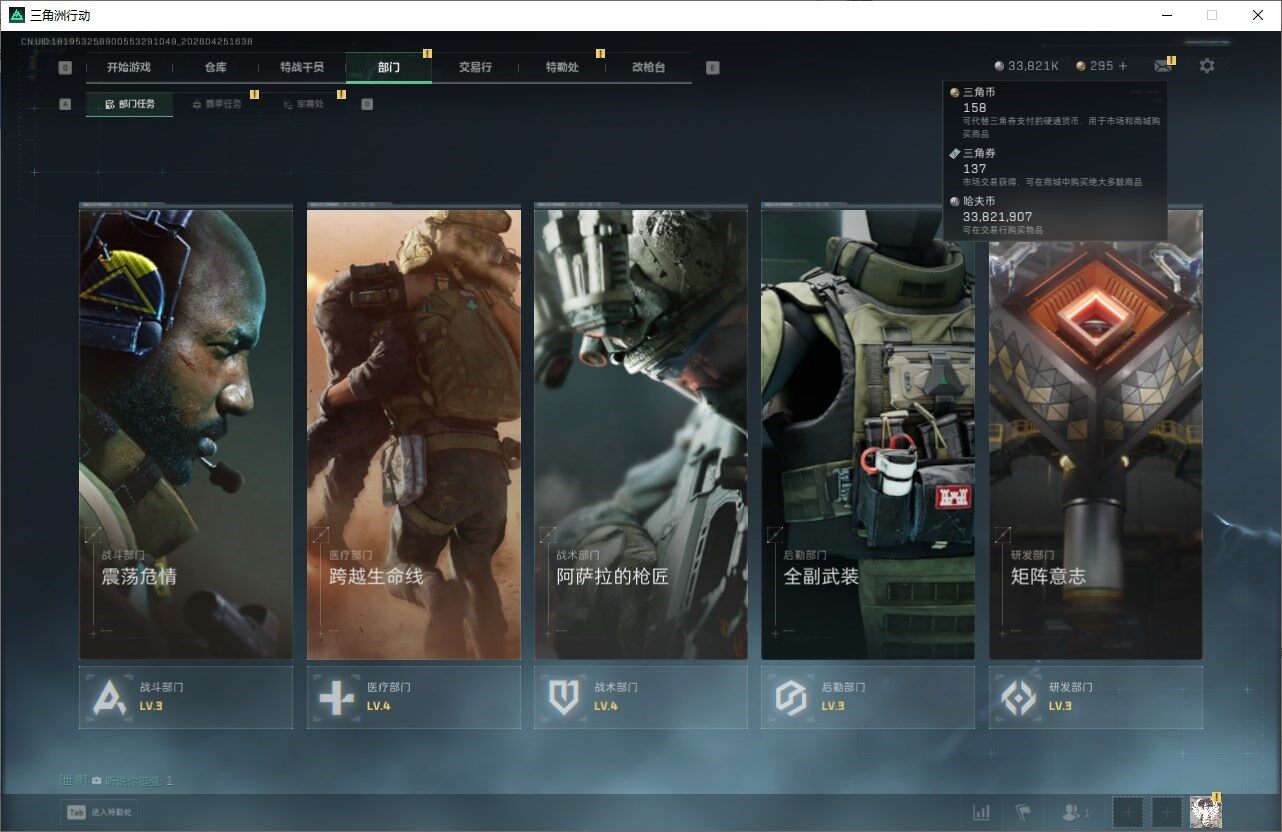The height and width of the screenshot is (832, 1282).
Task: Select the 军需处 sub-tab
Action: (304, 104)
